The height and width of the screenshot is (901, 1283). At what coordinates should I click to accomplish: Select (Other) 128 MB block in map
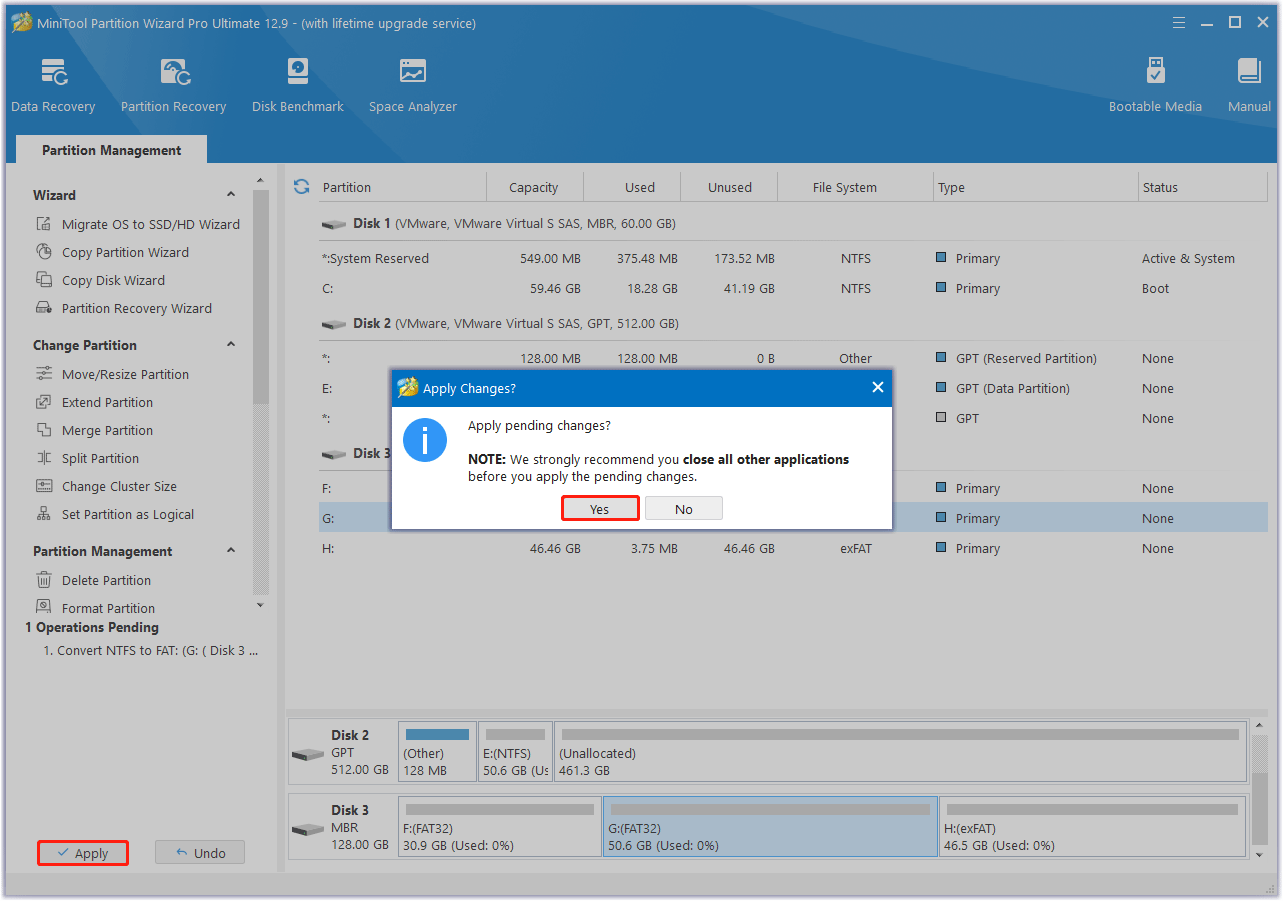click(437, 752)
